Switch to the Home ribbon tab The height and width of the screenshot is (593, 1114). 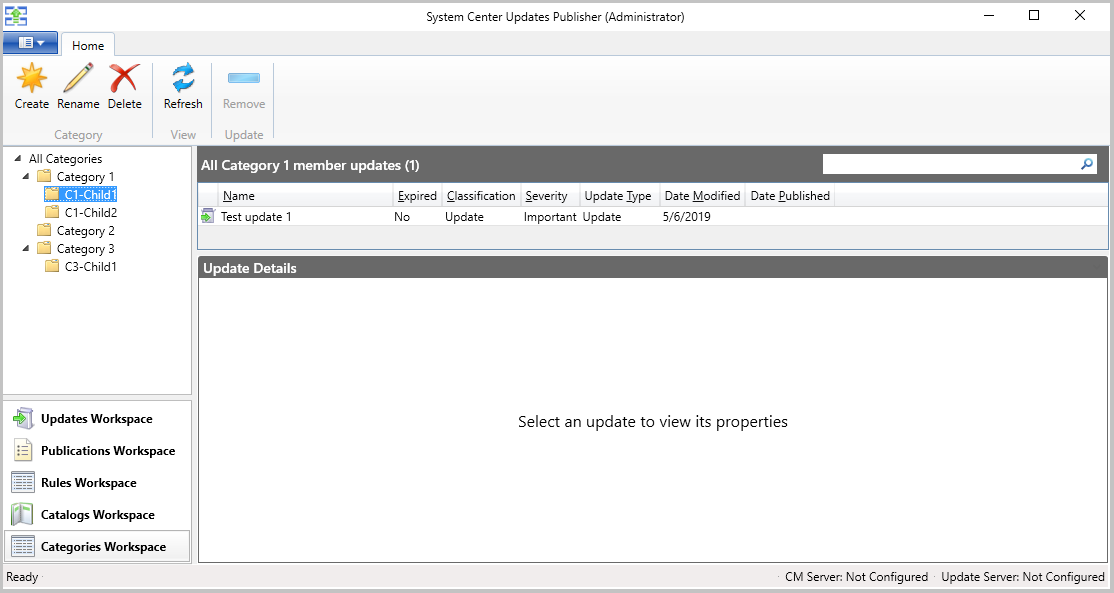coord(88,44)
